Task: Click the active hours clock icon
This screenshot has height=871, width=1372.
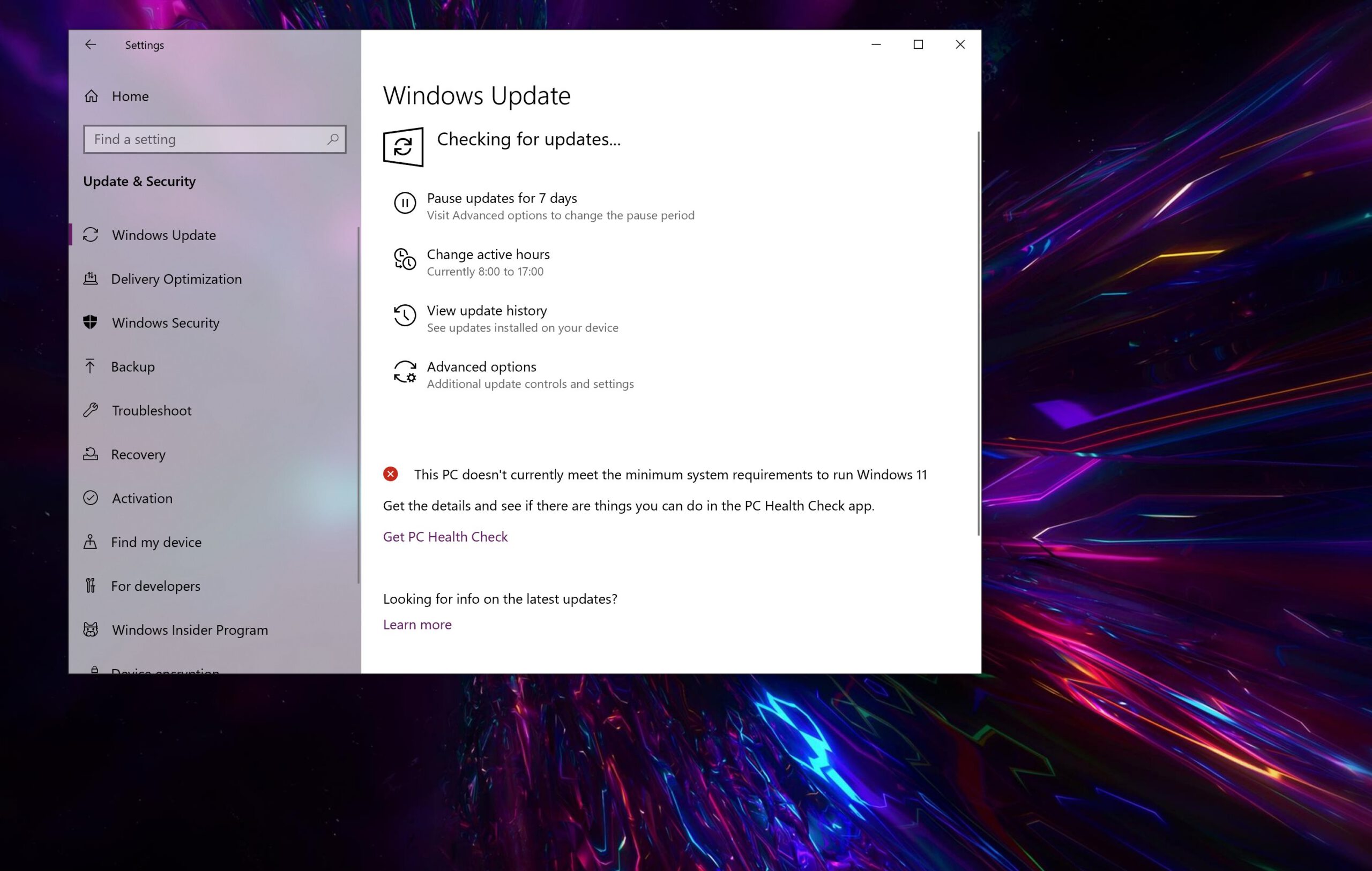Action: [405, 259]
